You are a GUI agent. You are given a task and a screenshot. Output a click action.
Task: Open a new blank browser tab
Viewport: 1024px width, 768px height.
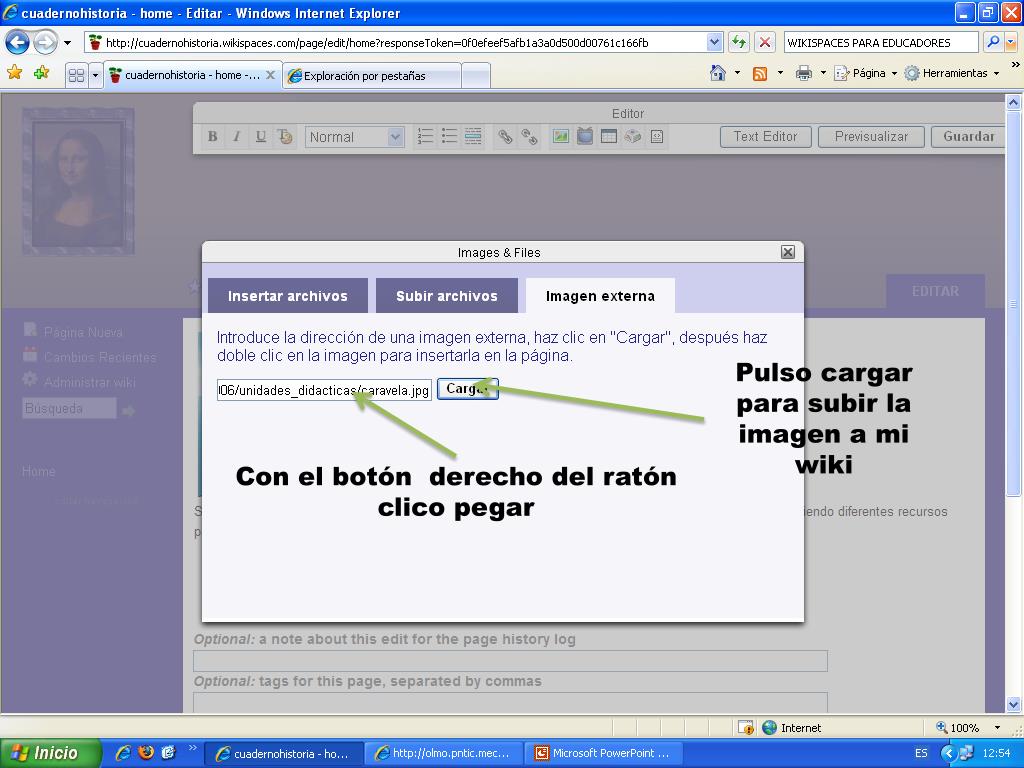(x=476, y=76)
